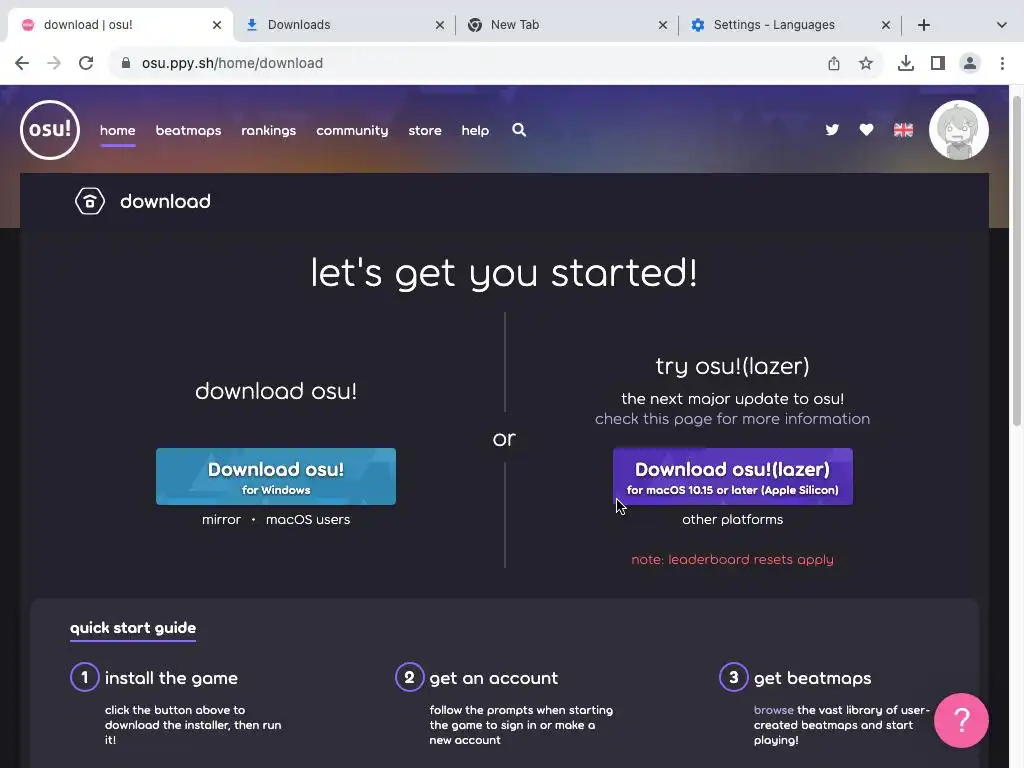
Task: Click the share page icon in address bar
Action: pos(834,63)
